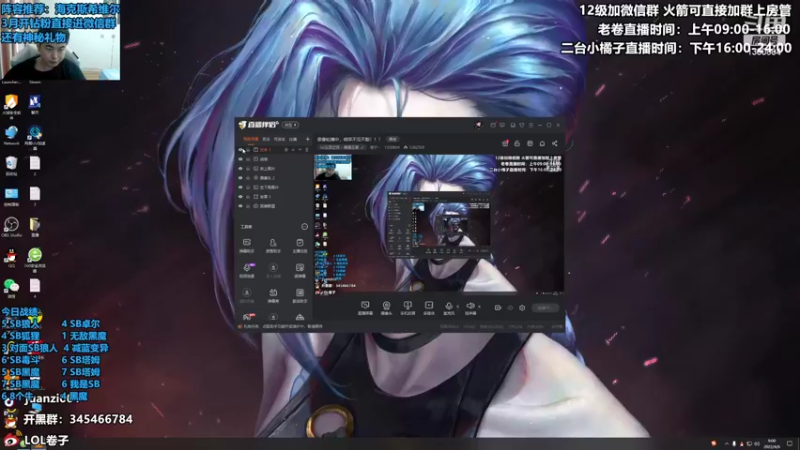Add a camera source from bottom toolbar

click(x=386, y=308)
